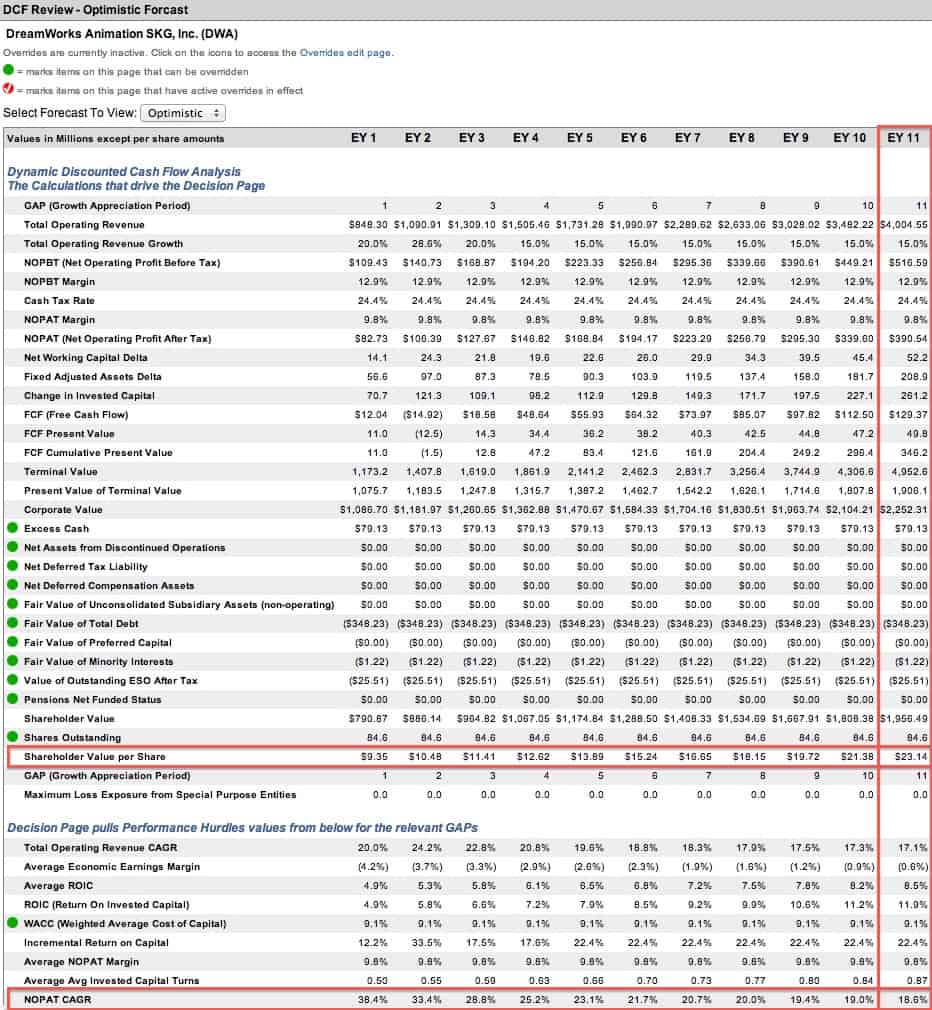Click override dot for Fair Value of Minority Interests
Viewport: 932px width, 1010px height.
12,661
